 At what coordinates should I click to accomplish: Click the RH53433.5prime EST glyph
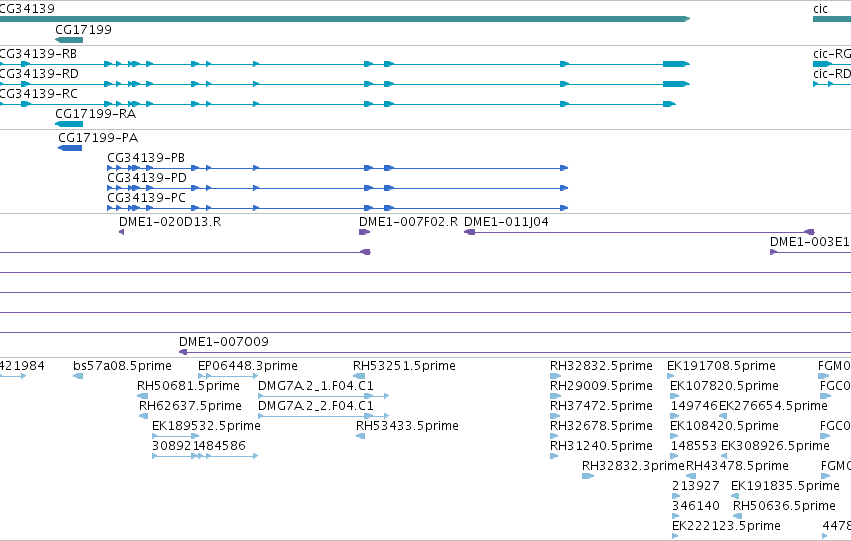click(360, 436)
